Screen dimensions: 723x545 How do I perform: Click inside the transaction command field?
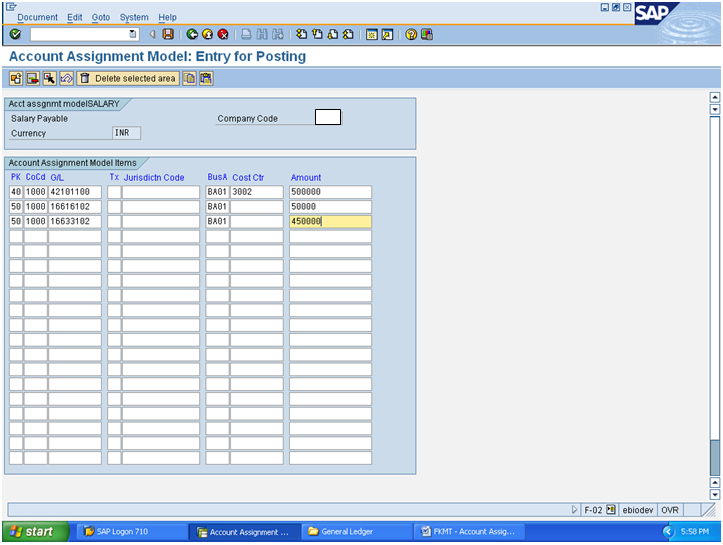pyautogui.click(x=79, y=34)
